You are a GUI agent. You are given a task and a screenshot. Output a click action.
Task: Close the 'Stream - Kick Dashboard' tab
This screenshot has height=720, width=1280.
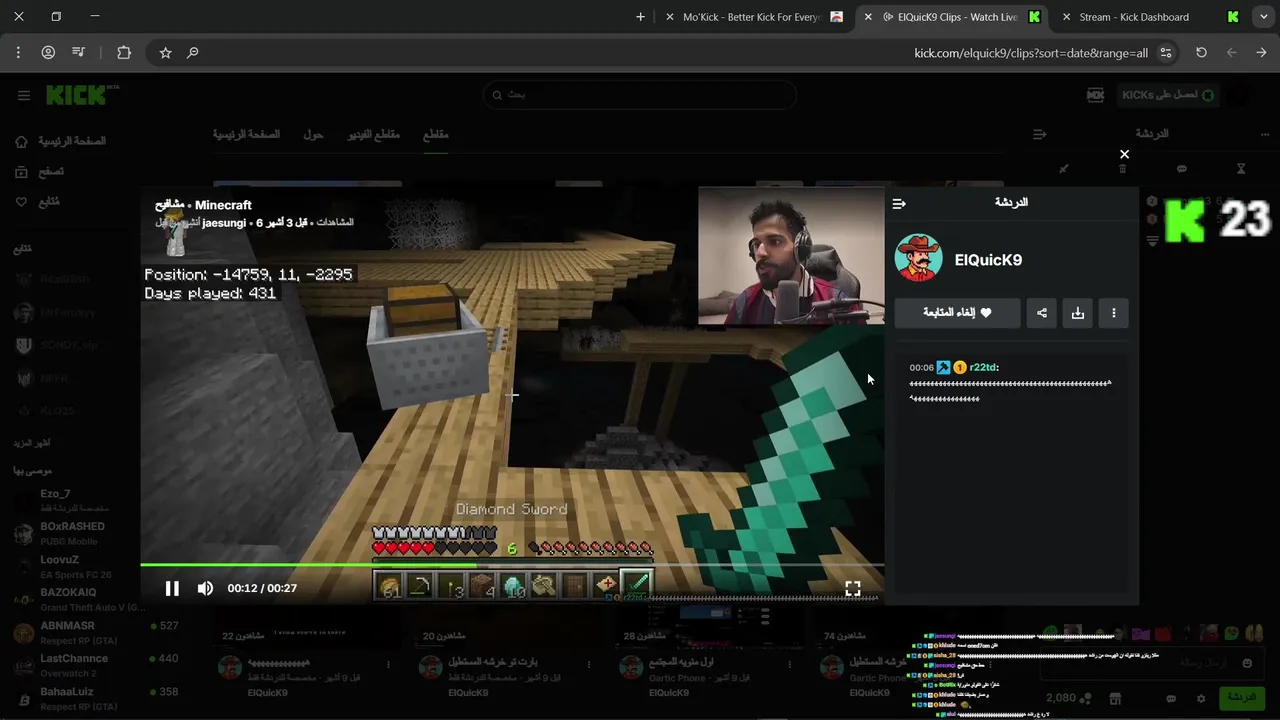pos(1066,17)
